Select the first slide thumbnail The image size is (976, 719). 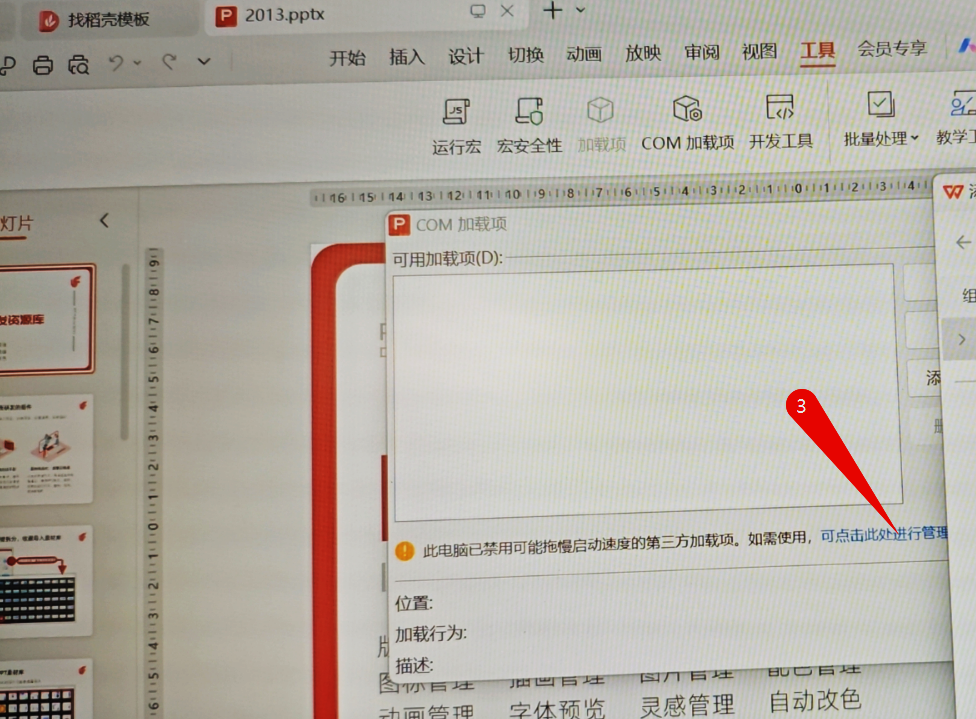[x=46, y=319]
